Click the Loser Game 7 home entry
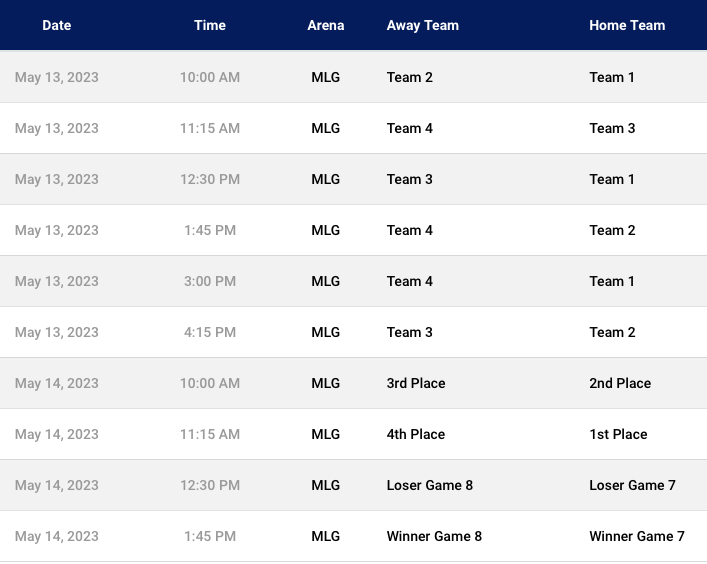Screen dimensions: 707x564 (632, 485)
